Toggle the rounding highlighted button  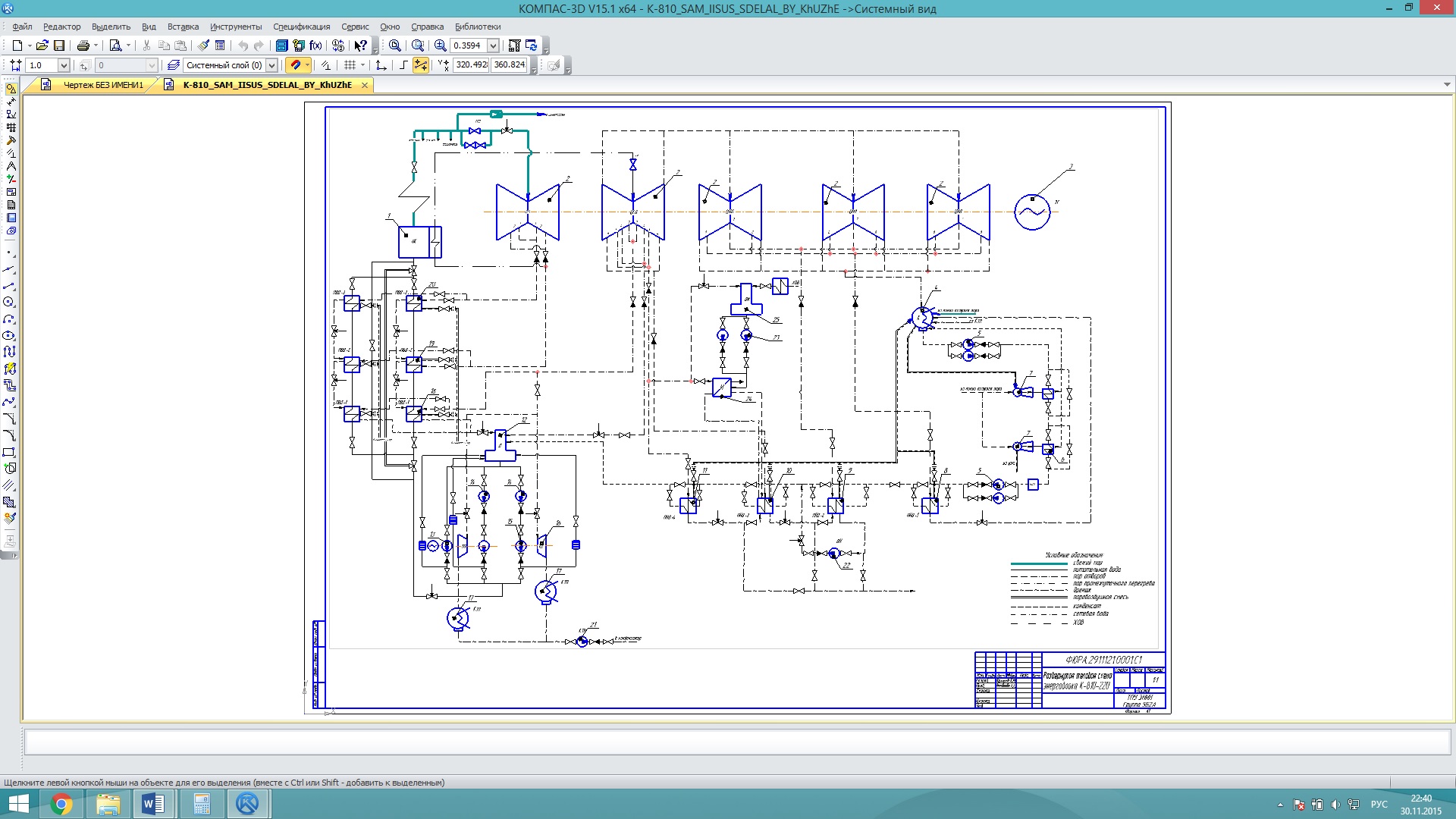coord(420,65)
